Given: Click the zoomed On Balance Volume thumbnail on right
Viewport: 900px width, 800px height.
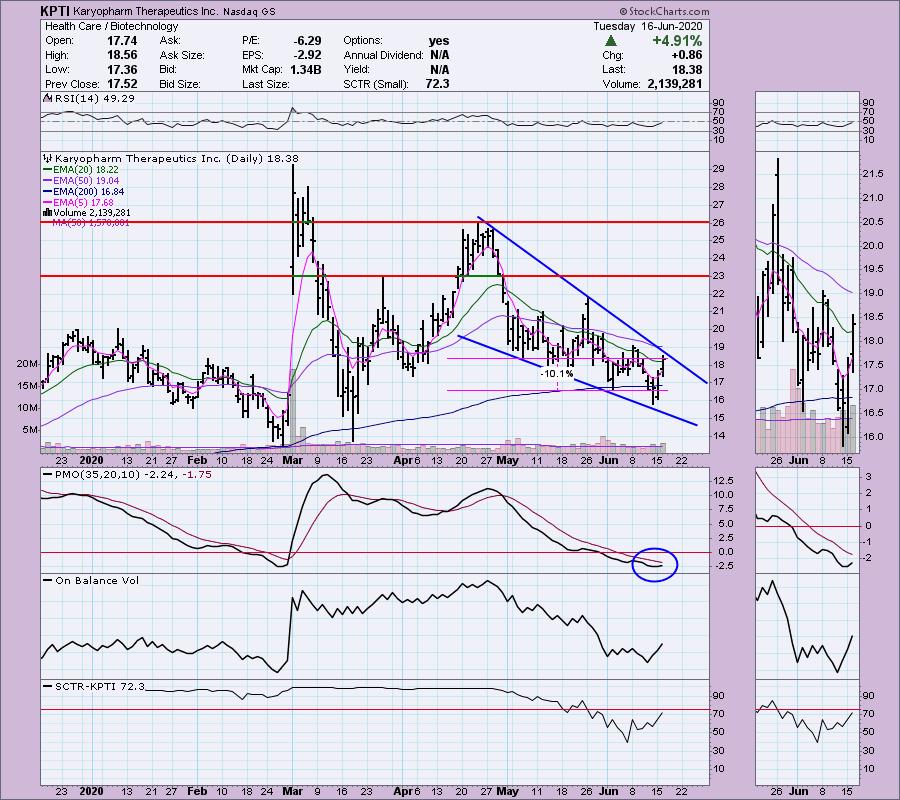Looking at the screenshot, I should pyautogui.click(x=808, y=627).
